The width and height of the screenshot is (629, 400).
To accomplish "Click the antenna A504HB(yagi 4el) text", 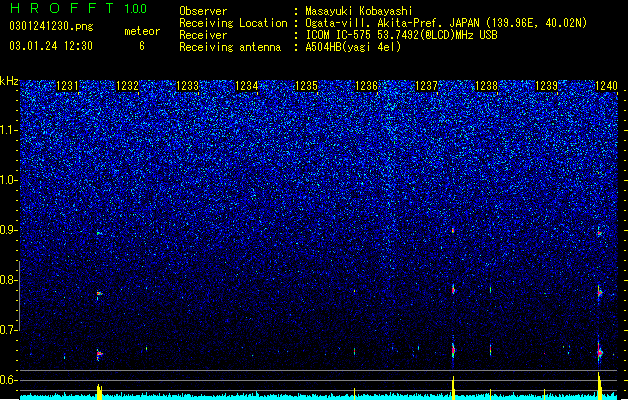I will pos(353,47).
